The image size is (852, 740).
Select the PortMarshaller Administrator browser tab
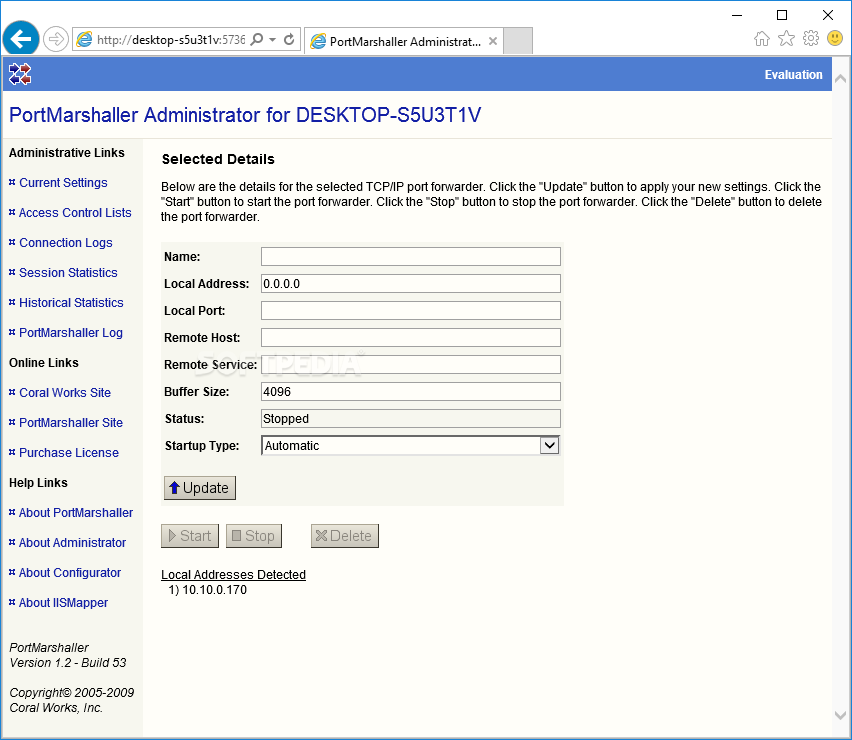point(404,41)
